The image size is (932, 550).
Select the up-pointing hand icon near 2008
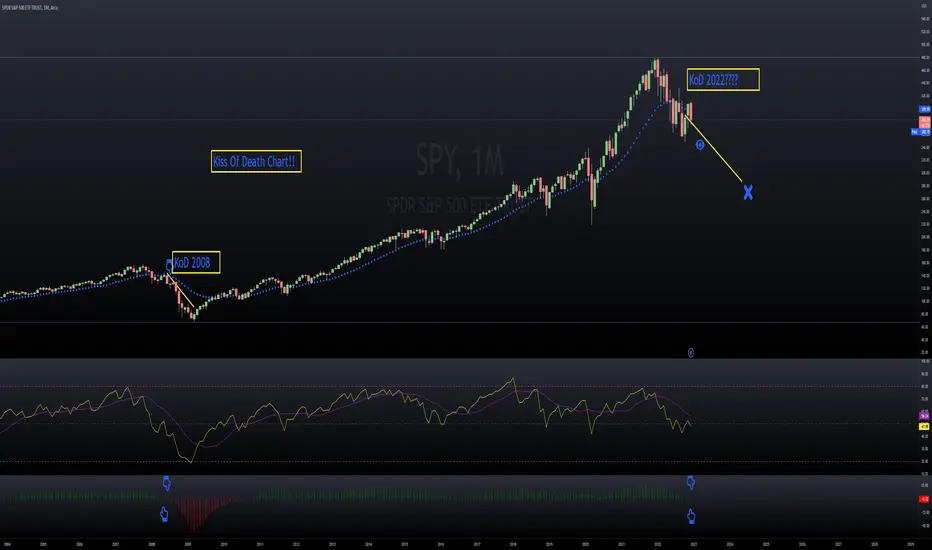[164, 514]
